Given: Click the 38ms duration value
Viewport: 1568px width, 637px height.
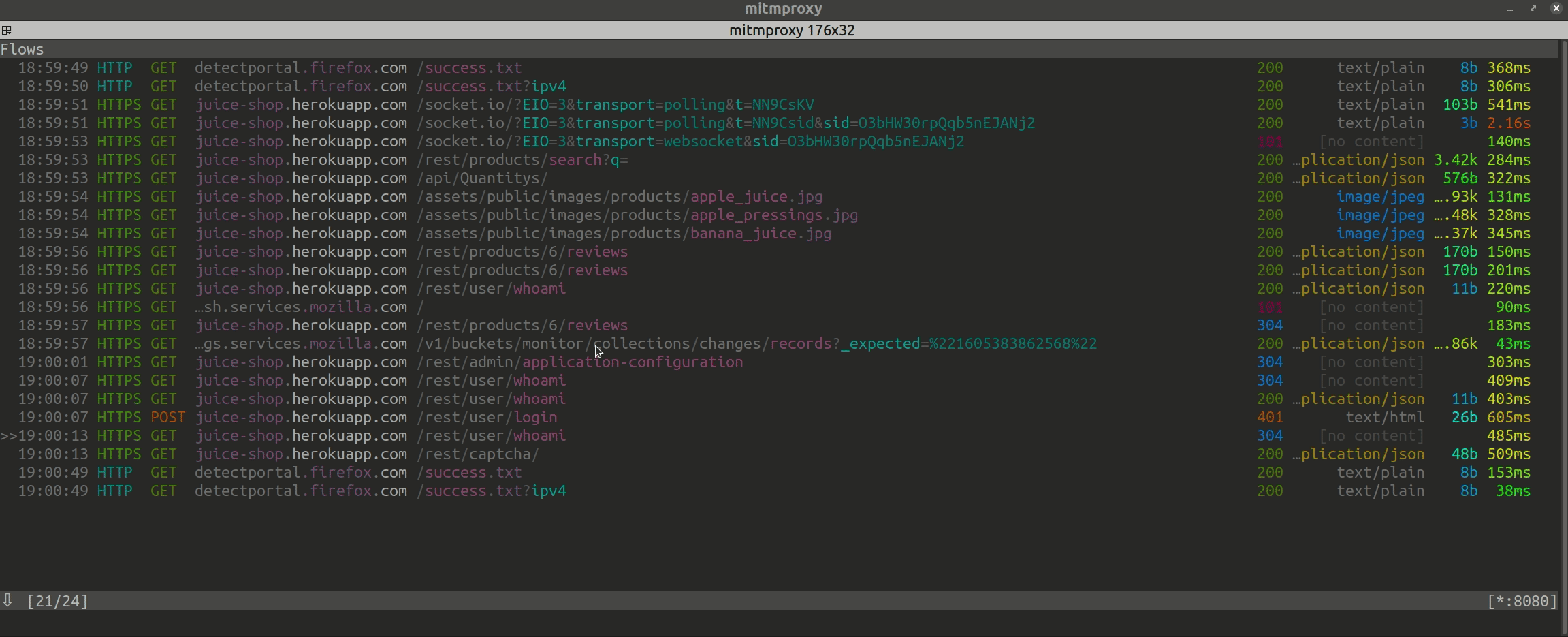Looking at the screenshot, I should (x=1514, y=491).
